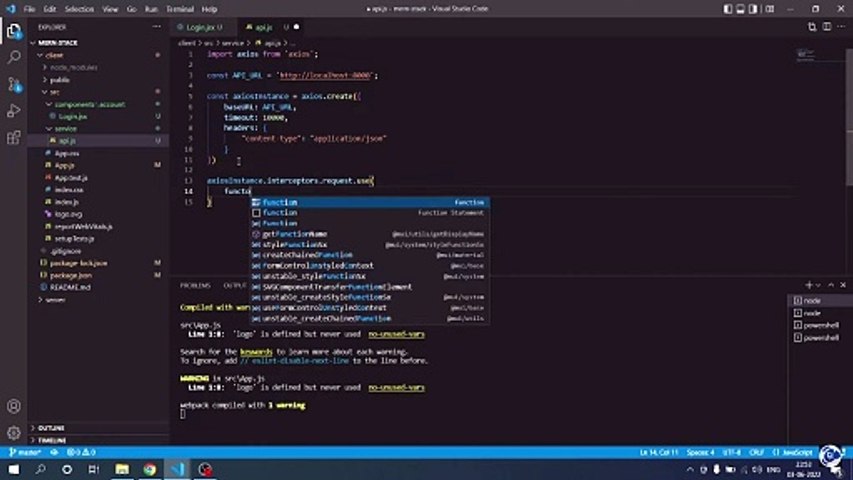
Task: Open Login.jsx in the explorer tree
Action: [72, 116]
